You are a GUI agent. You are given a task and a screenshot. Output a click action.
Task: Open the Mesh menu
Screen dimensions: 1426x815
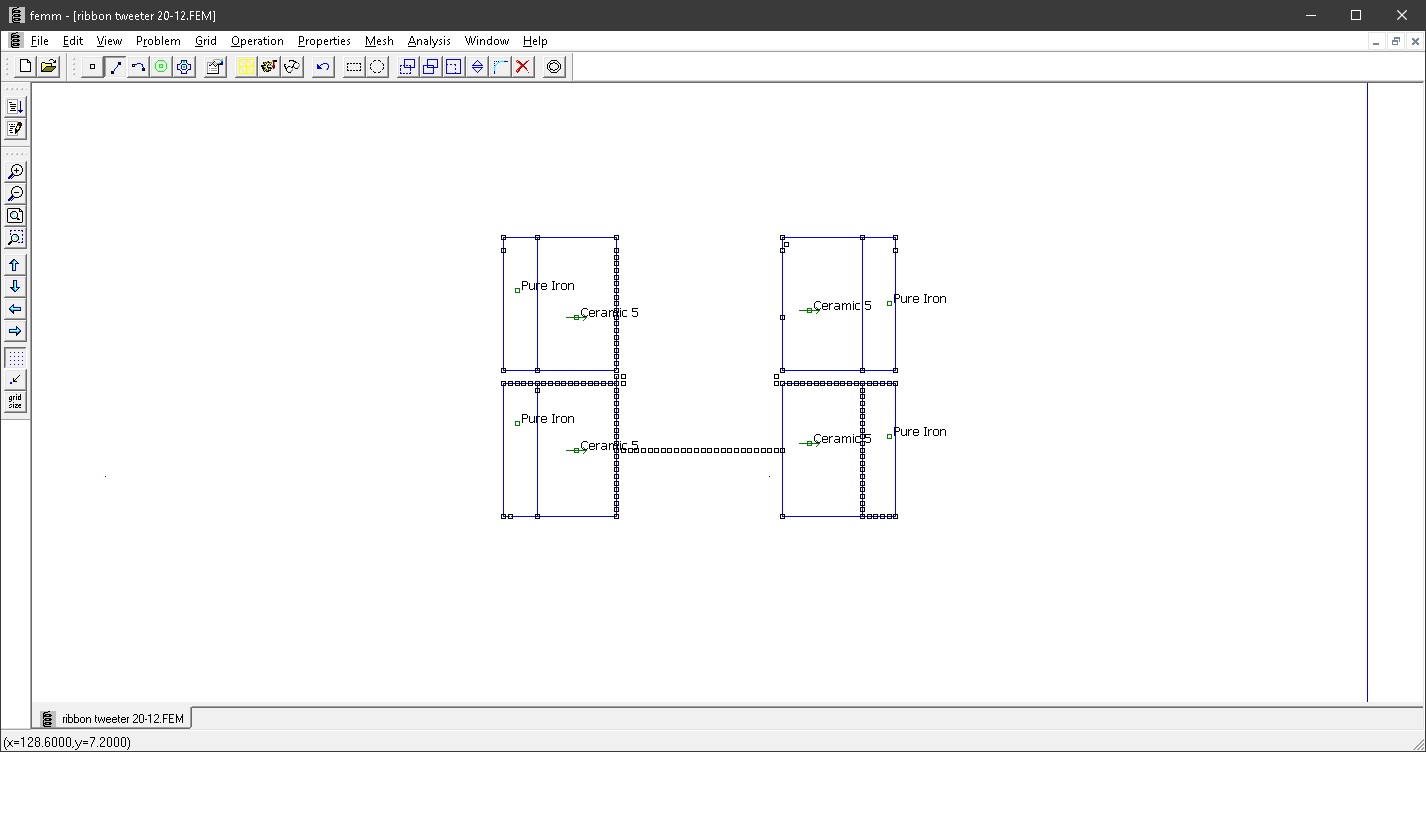[x=379, y=41]
